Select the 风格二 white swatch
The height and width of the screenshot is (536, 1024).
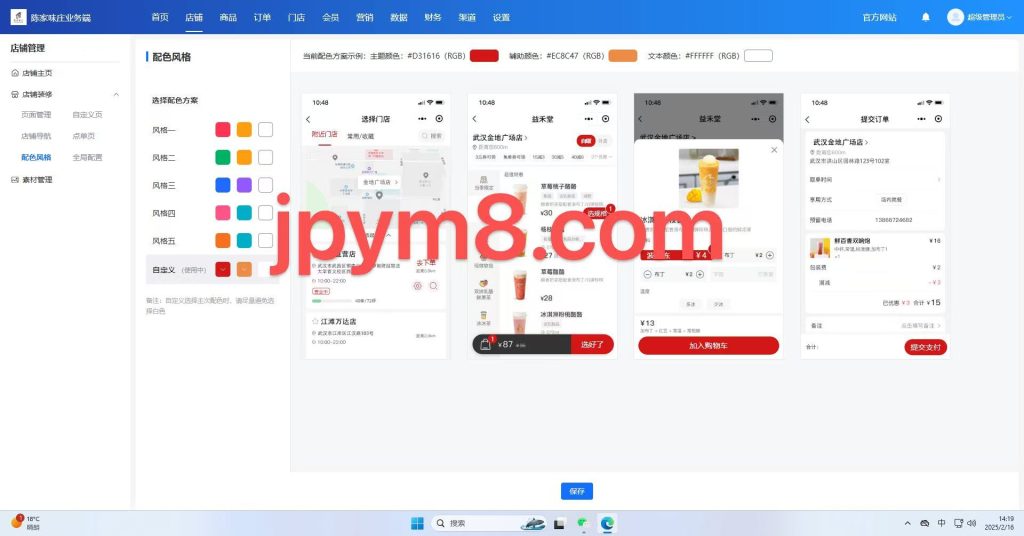tap(265, 157)
